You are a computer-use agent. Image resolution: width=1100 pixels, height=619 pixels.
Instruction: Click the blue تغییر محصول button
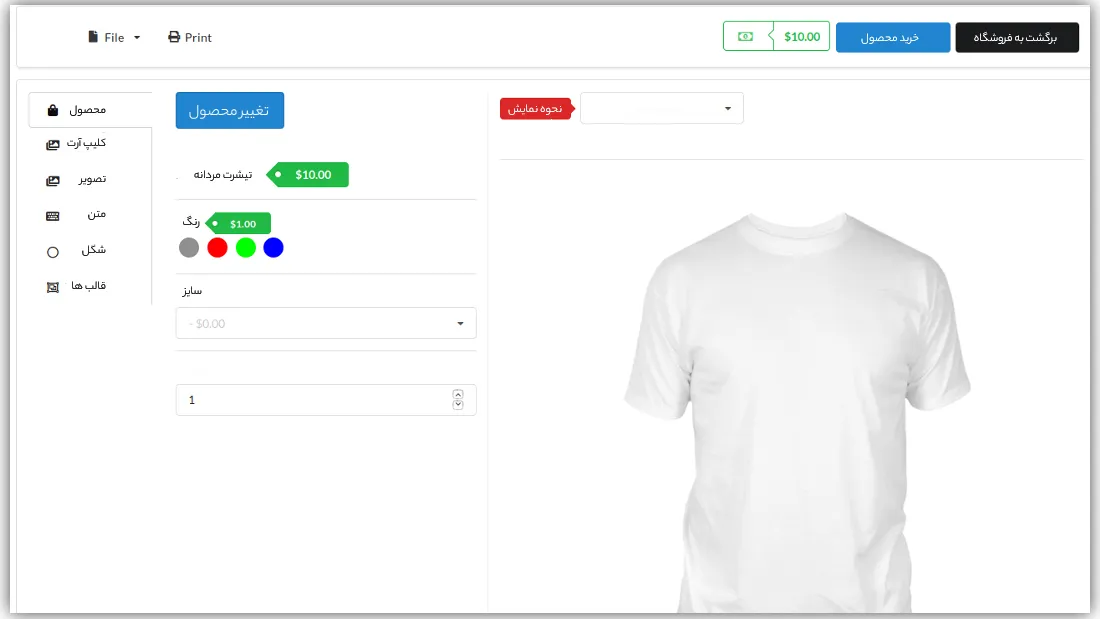[229, 110]
